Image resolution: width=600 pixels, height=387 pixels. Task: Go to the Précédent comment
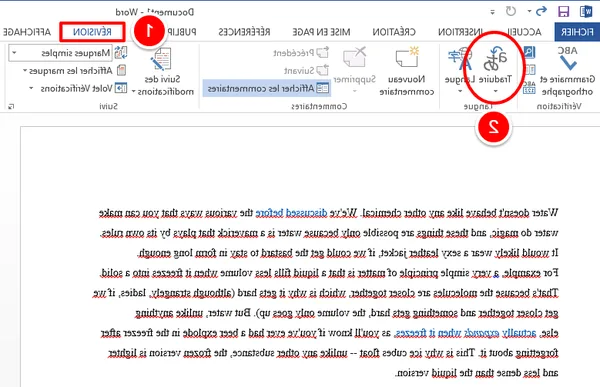click(301, 52)
